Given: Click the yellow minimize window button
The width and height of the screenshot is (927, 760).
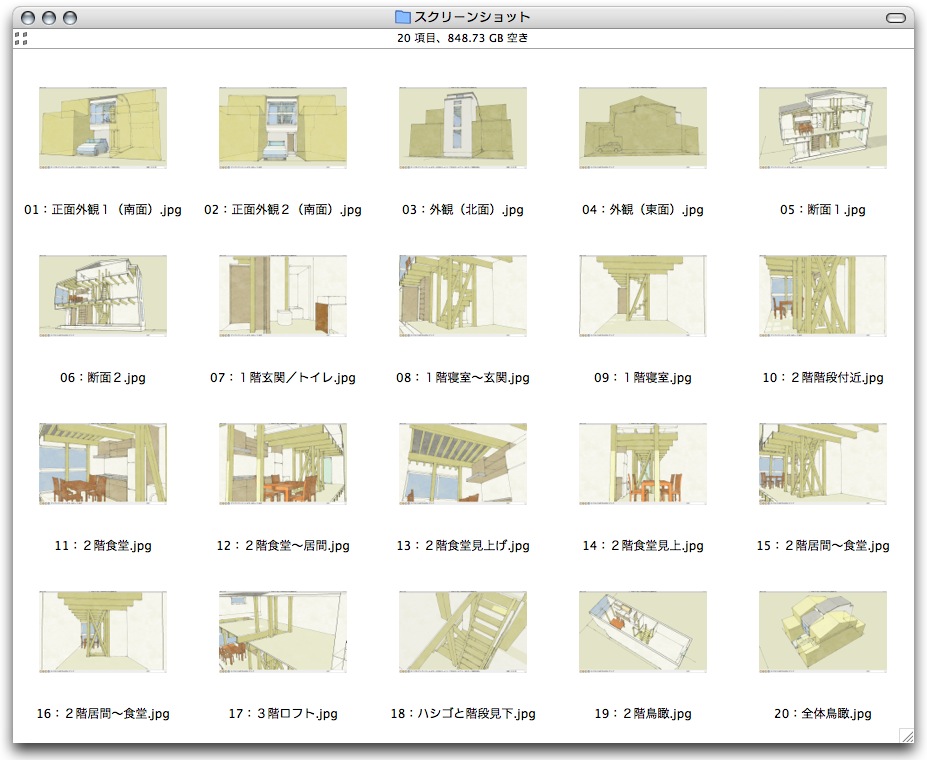Looking at the screenshot, I should (x=49, y=17).
